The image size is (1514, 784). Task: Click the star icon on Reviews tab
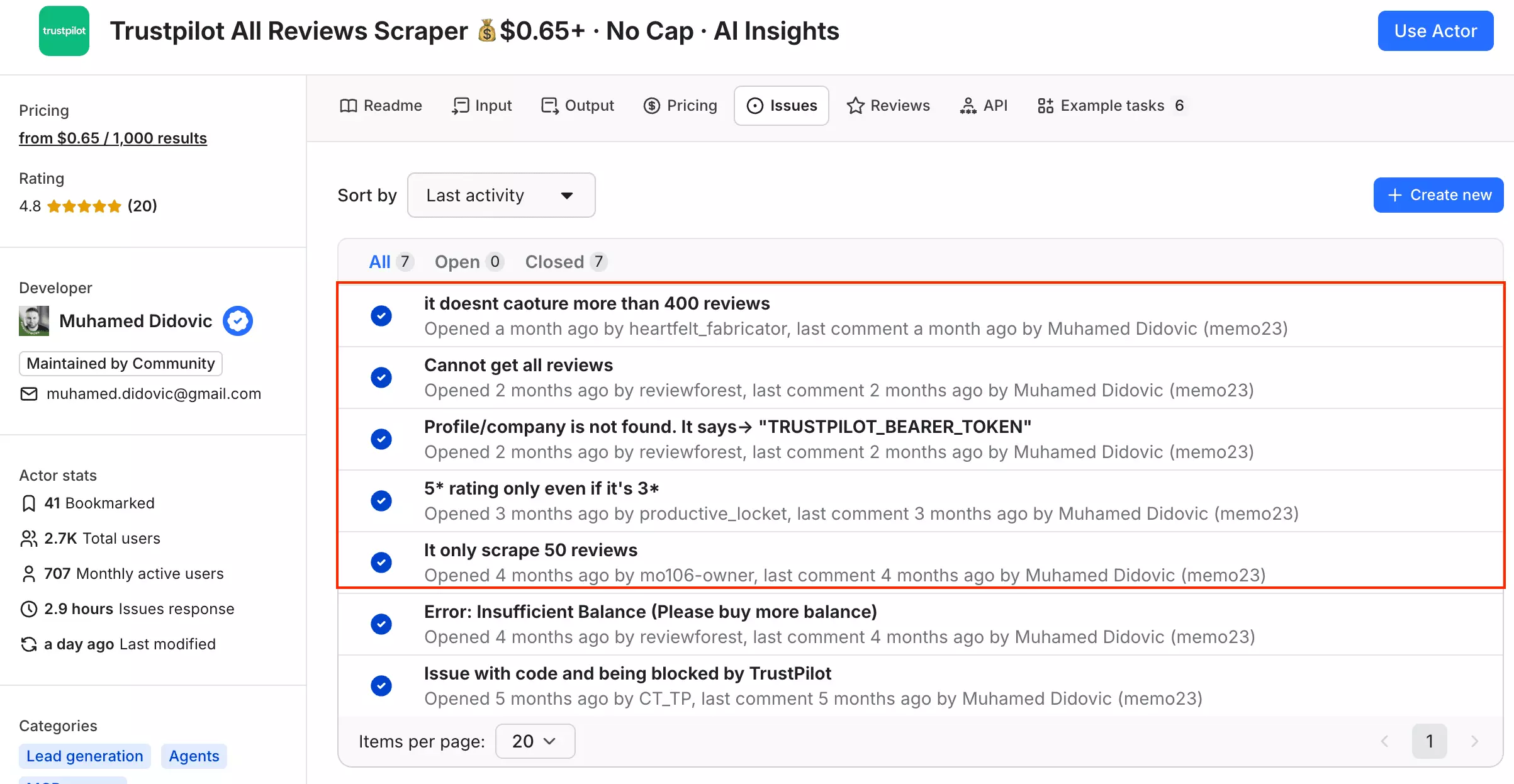(x=855, y=106)
